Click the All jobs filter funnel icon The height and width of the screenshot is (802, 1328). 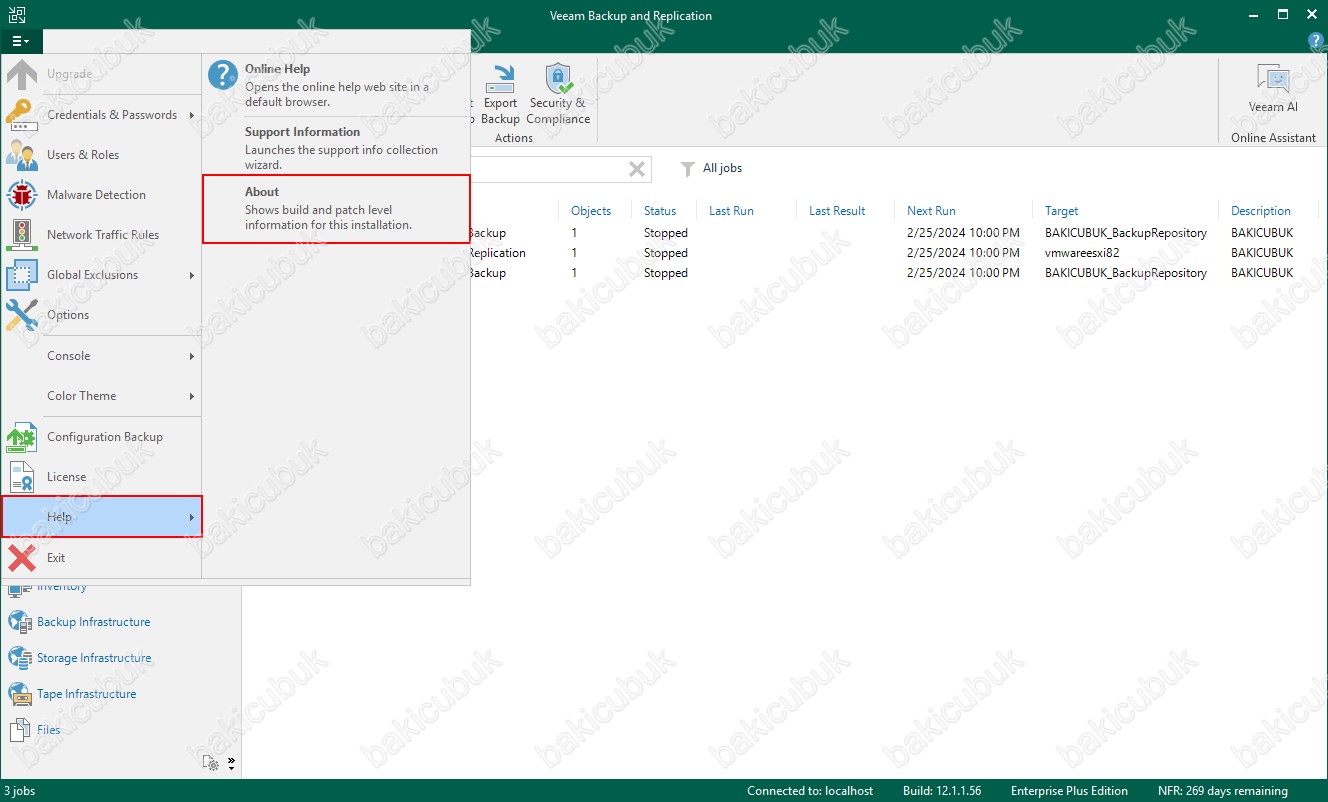pos(687,169)
